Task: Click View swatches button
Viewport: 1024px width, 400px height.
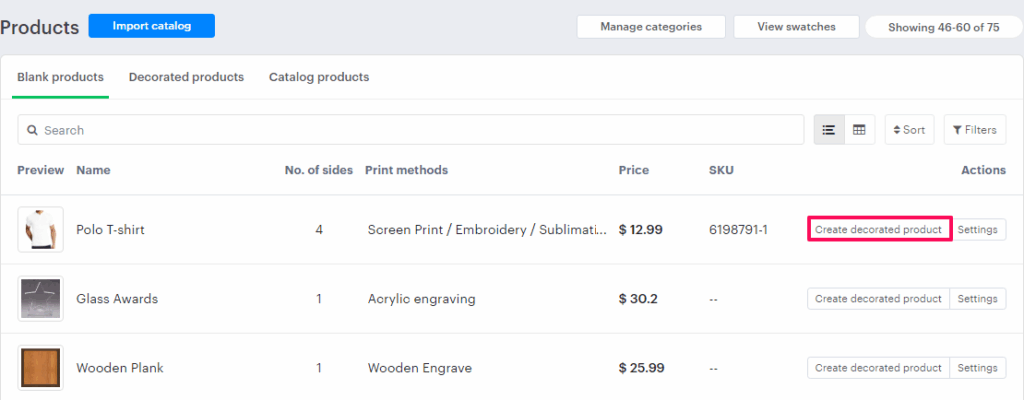Action: pos(796,27)
